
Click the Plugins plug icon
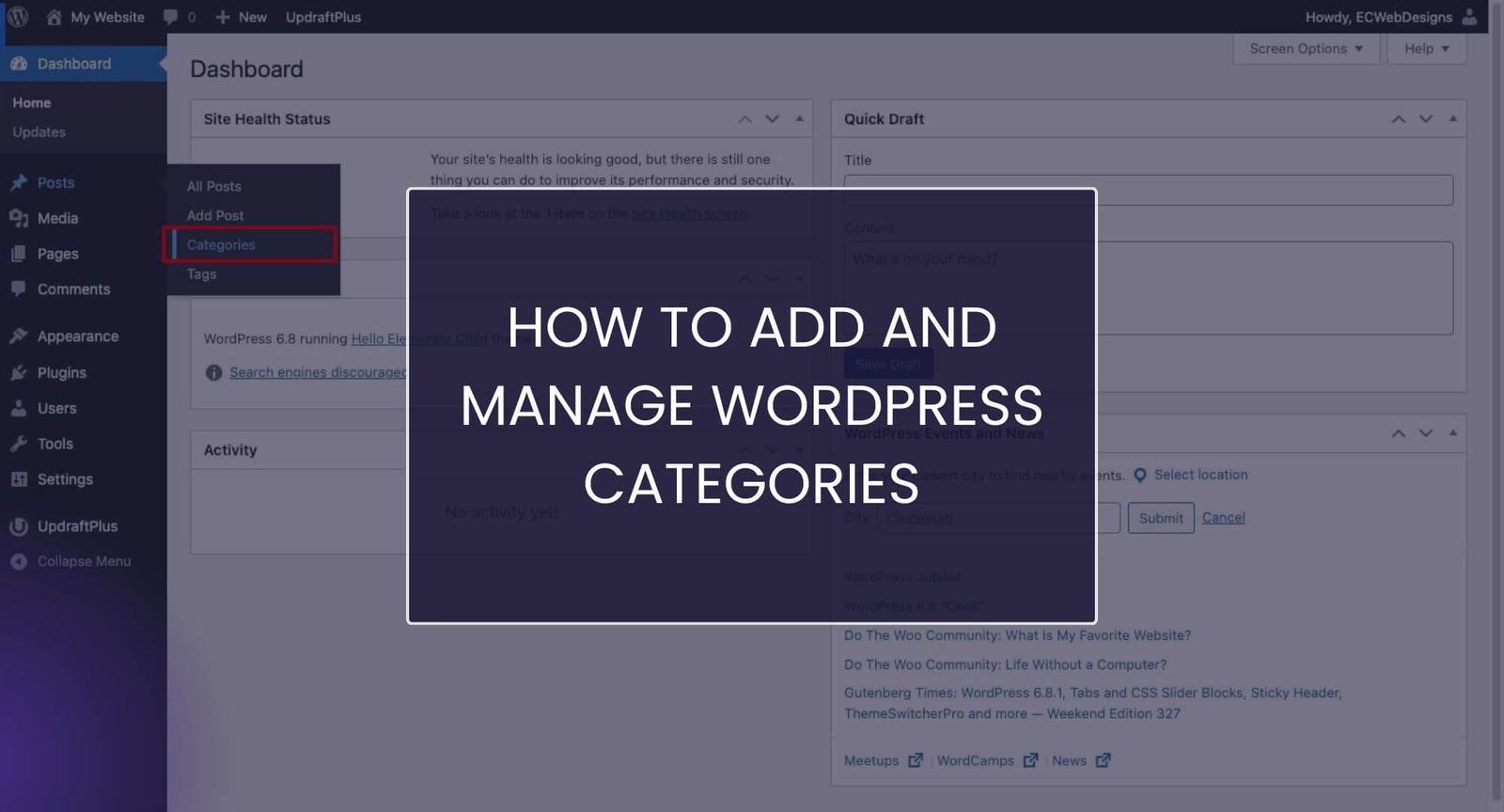(x=19, y=372)
